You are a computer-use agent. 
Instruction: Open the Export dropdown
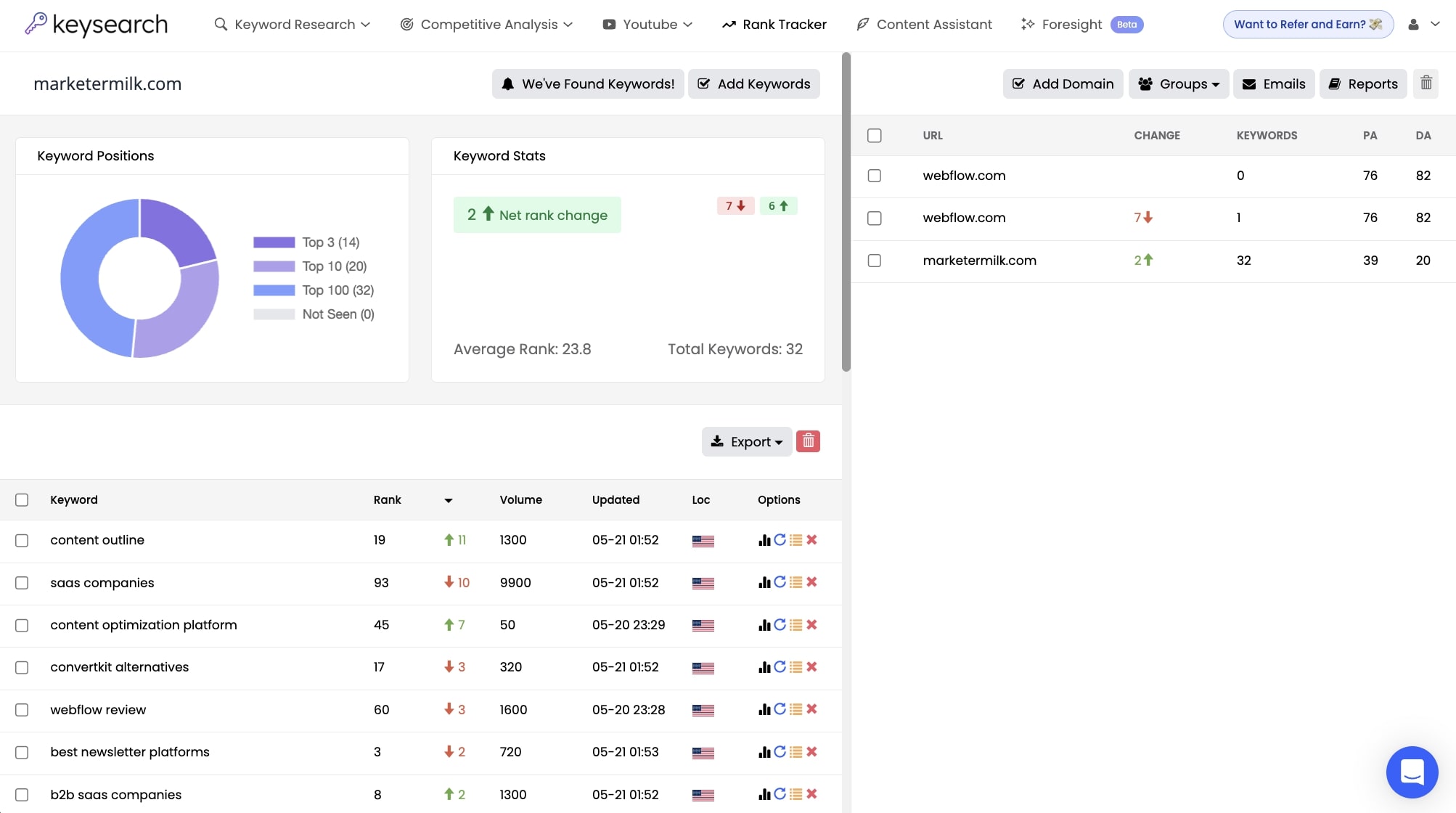(747, 441)
